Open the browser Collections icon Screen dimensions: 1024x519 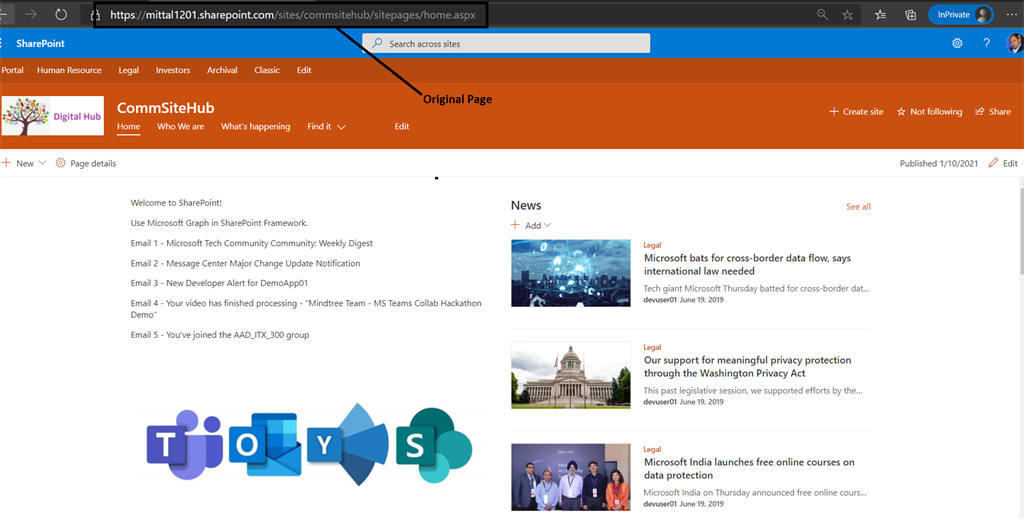(910, 14)
